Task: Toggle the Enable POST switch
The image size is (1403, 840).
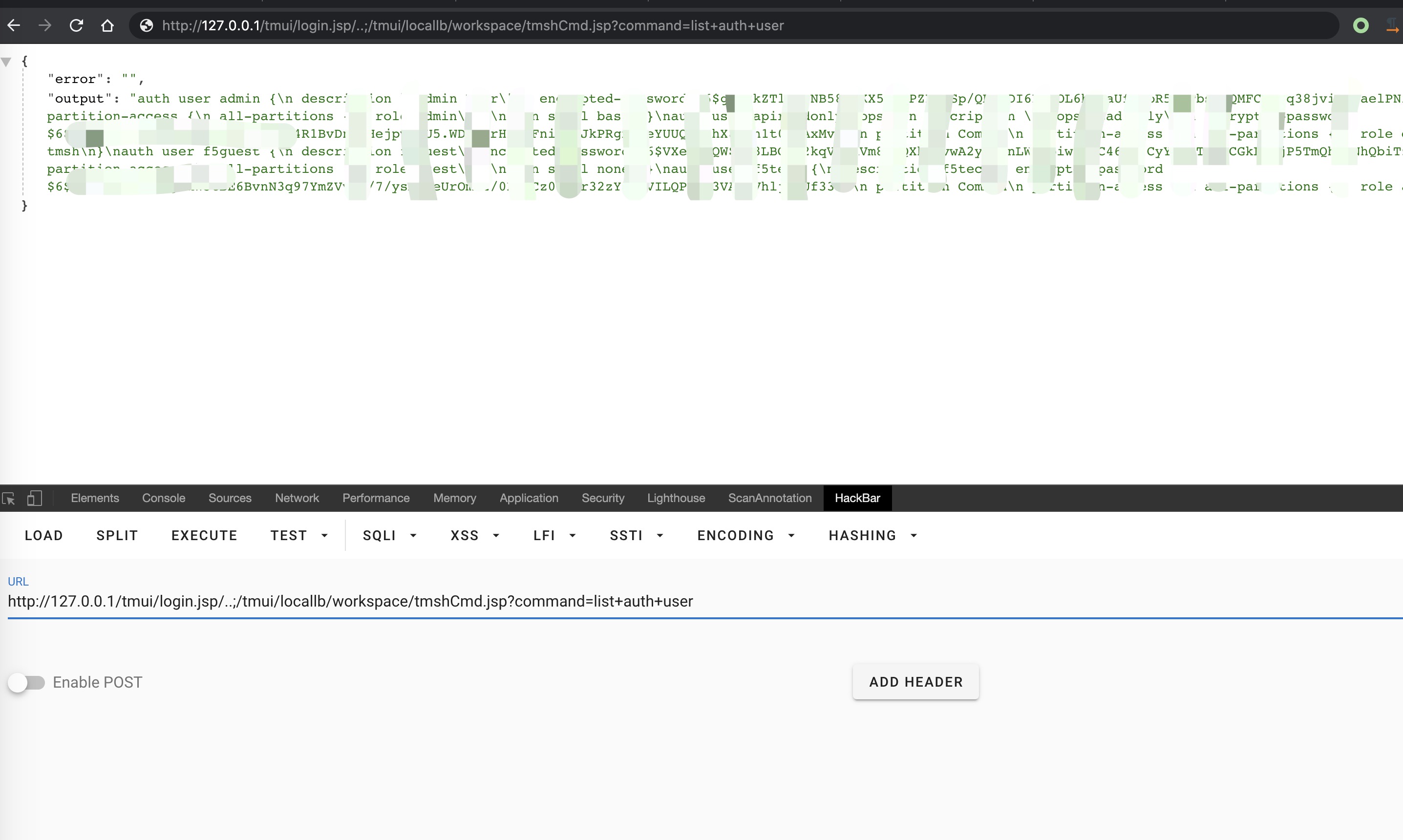Action: click(26, 683)
